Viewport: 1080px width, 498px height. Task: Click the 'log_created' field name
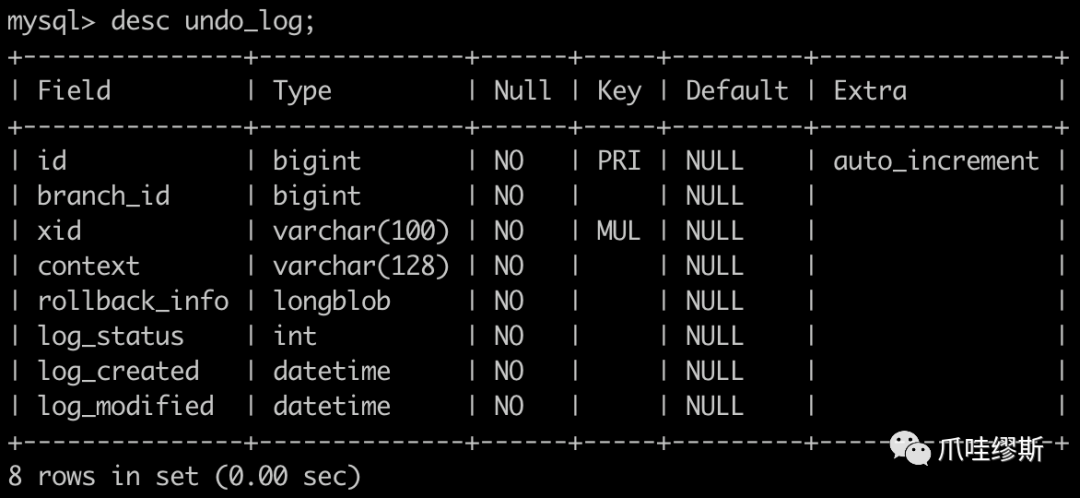pos(118,371)
